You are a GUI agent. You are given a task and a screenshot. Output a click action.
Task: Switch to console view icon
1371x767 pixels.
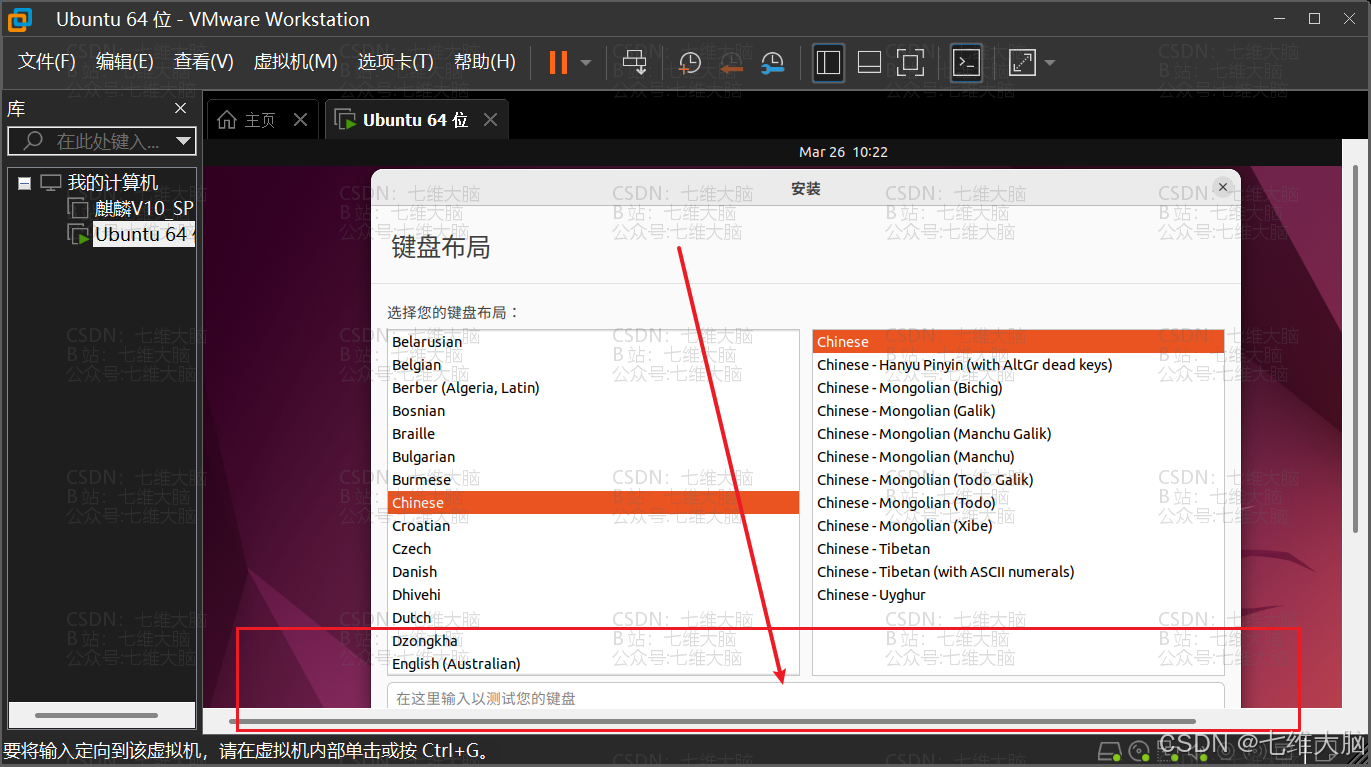(966, 62)
